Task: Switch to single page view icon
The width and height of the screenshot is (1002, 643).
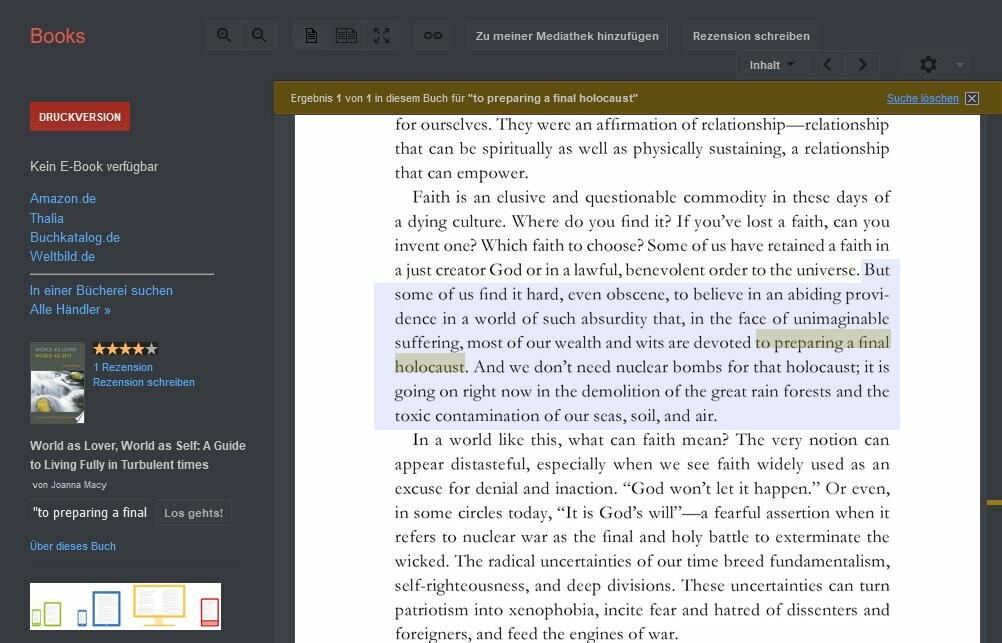Action: click(311, 36)
